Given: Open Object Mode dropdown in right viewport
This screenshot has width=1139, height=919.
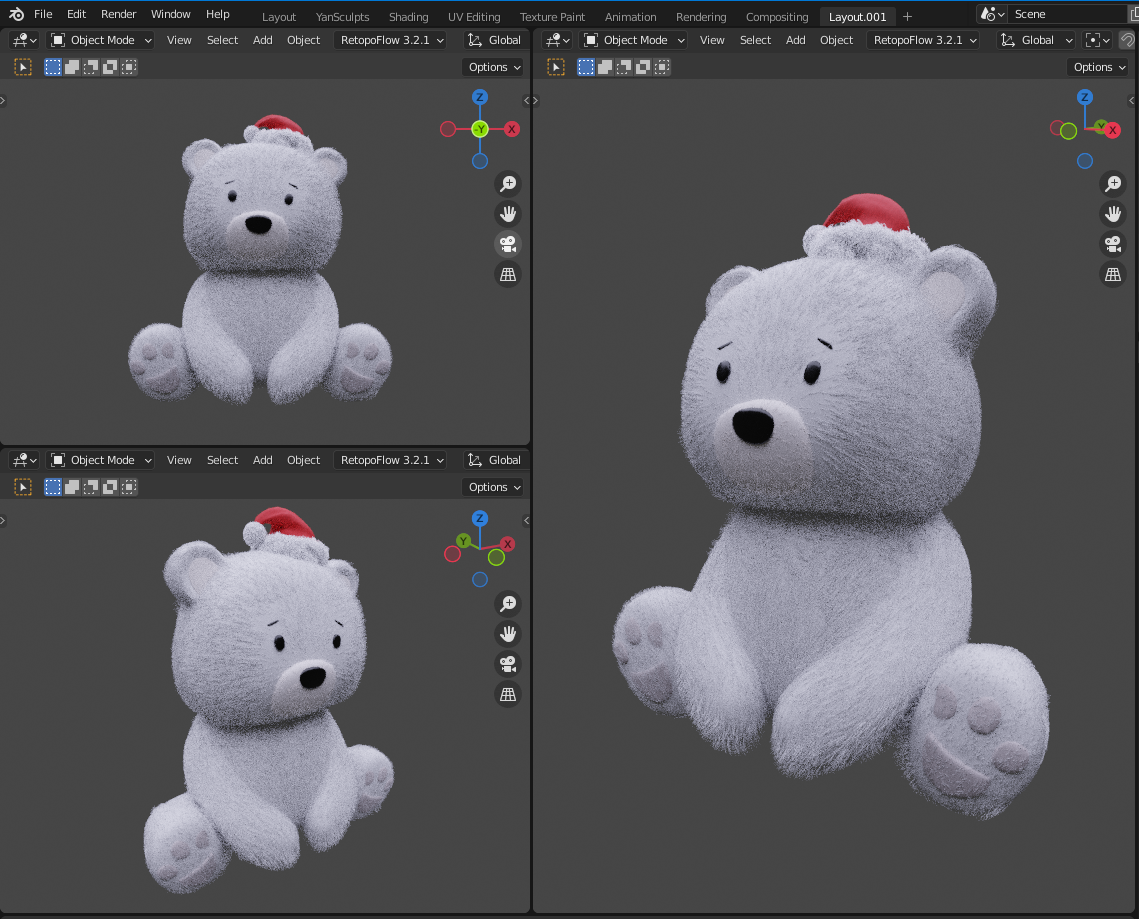Looking at the screenshot, I should (634, 40).
